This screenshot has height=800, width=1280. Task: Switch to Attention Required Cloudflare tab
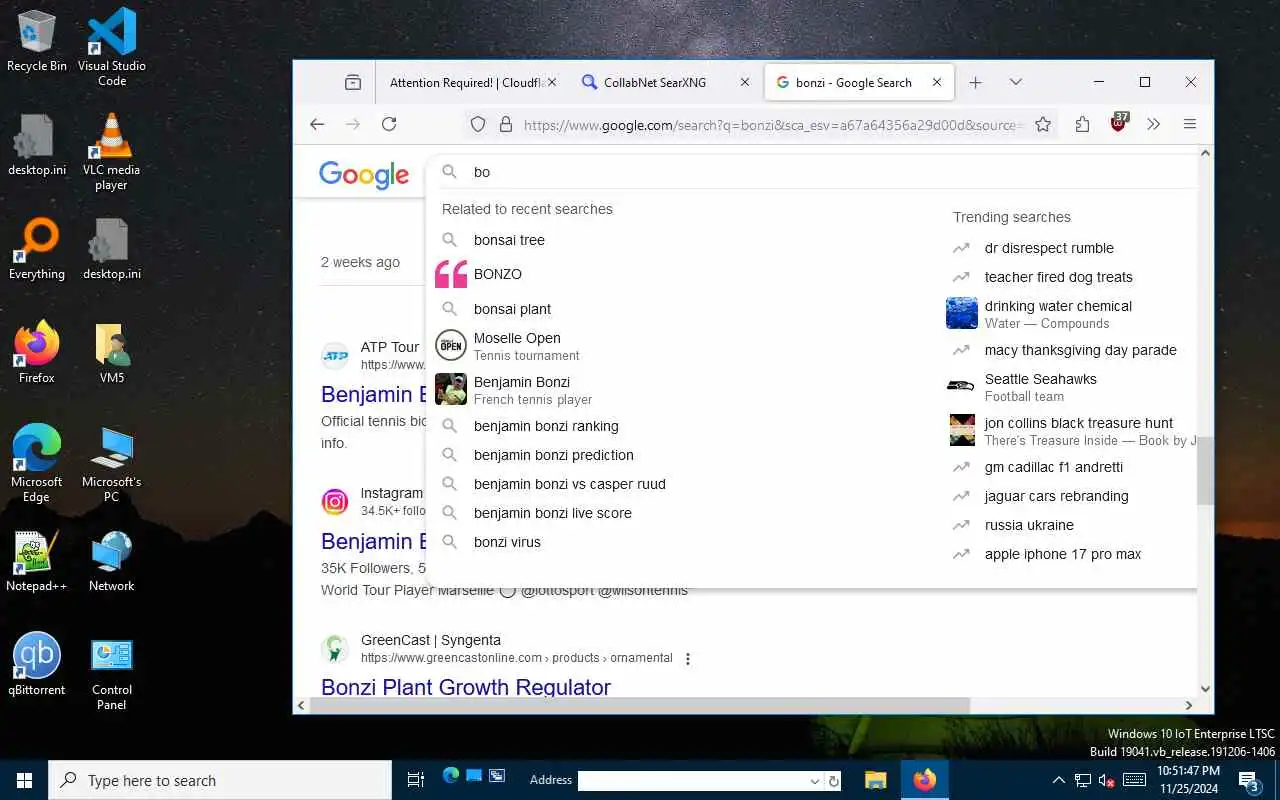coord(466,82)
